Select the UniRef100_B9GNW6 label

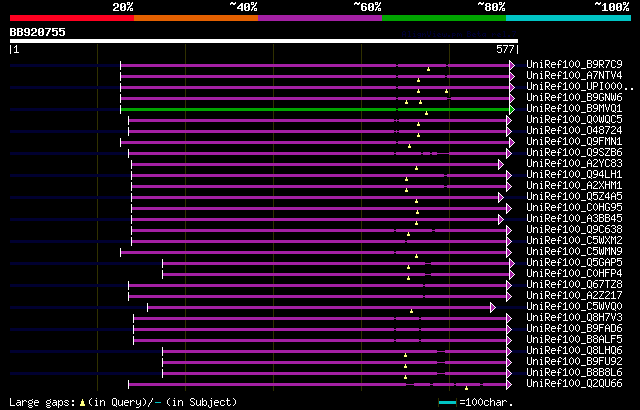574,98
